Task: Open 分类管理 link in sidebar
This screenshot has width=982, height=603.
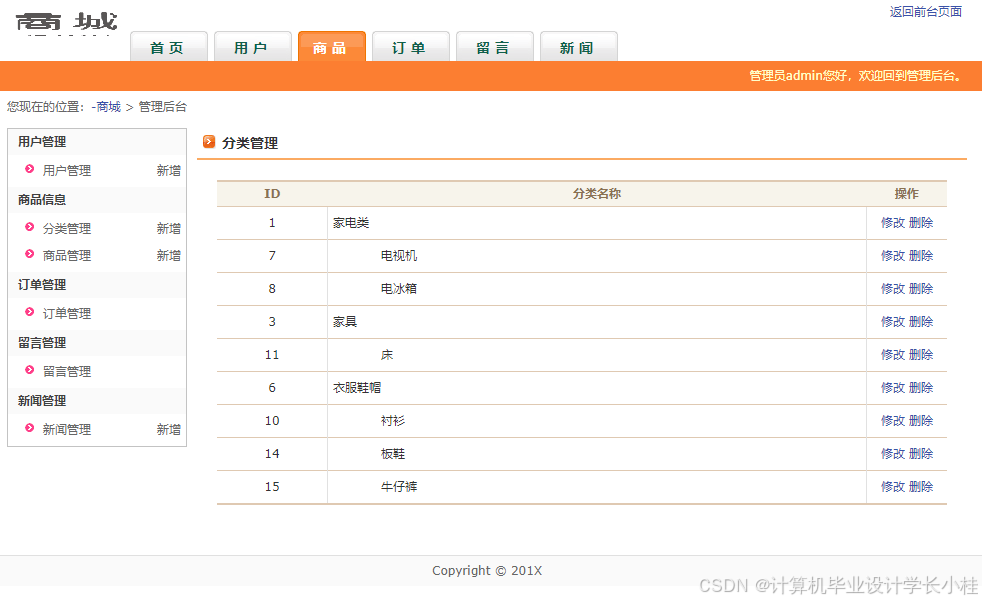Action: pyautogui.click(x=67, y=229)
